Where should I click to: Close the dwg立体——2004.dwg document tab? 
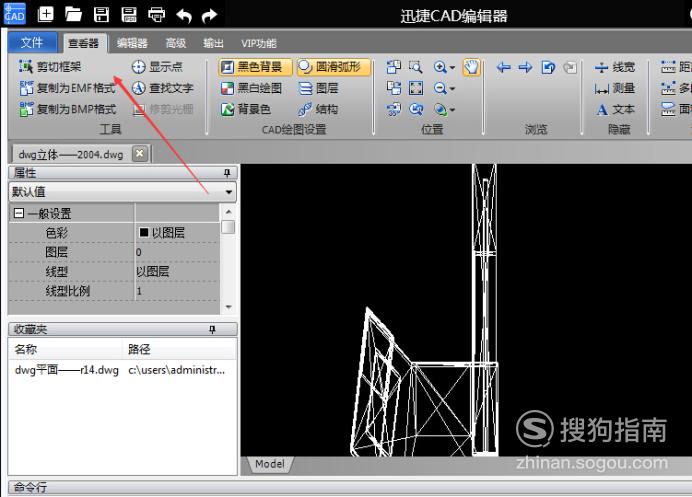[x=139, y=154]
